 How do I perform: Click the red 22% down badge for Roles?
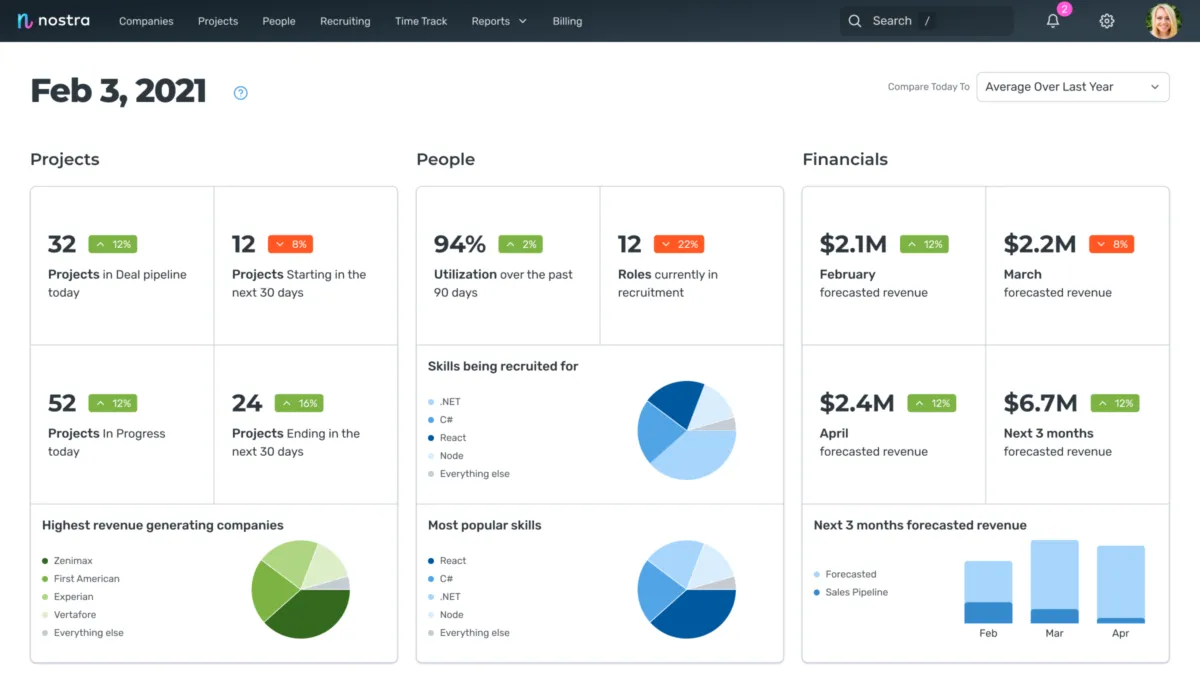679,244
